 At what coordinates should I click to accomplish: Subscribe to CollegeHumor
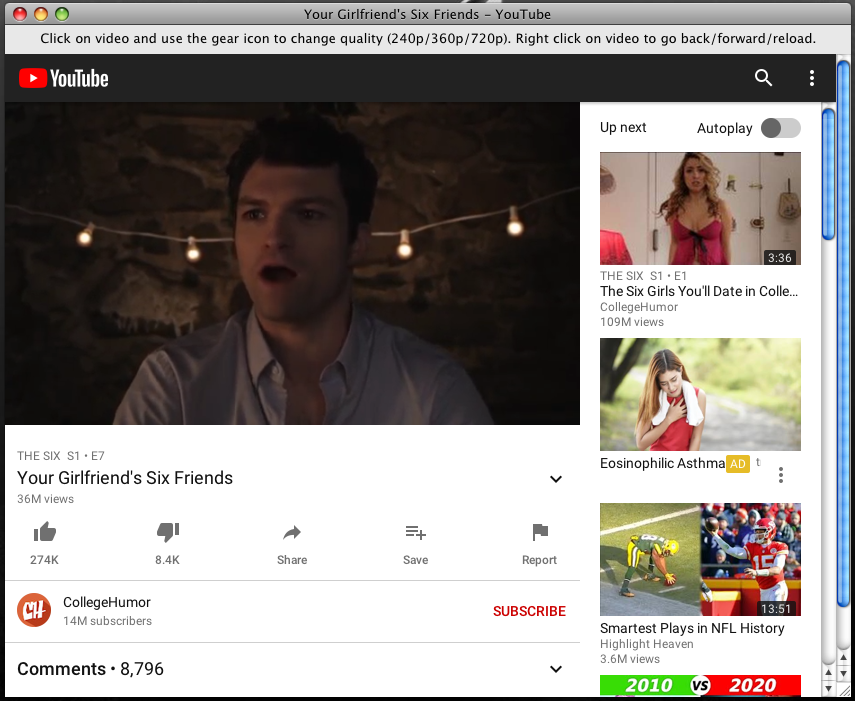(529, 611)
